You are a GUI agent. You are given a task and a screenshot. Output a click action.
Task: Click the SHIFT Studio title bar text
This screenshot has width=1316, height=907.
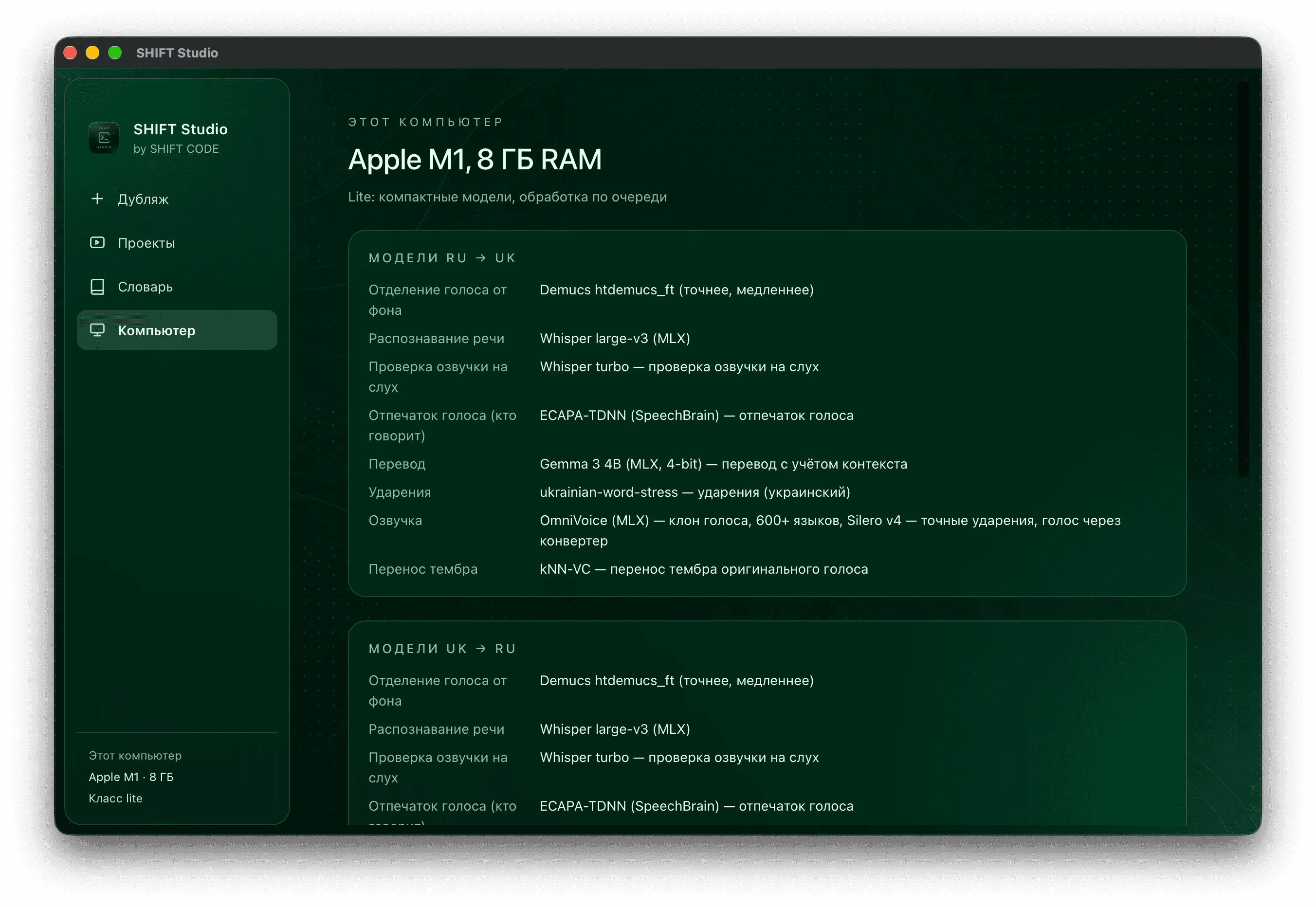[x=177, y=53]
